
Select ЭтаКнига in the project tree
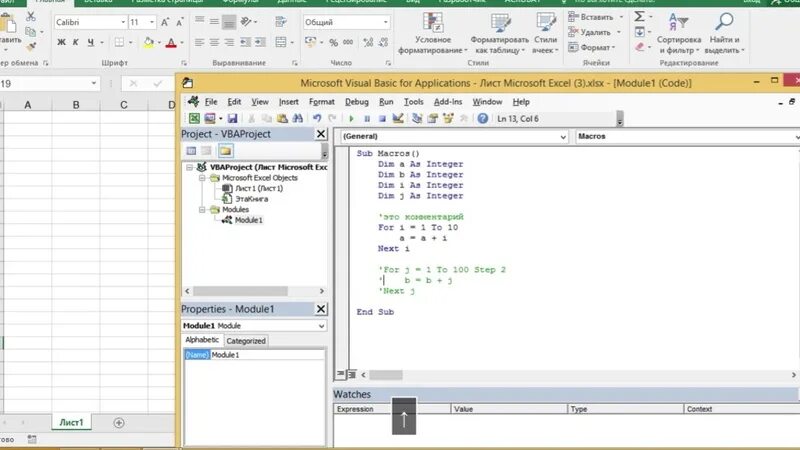pos(252,199)
